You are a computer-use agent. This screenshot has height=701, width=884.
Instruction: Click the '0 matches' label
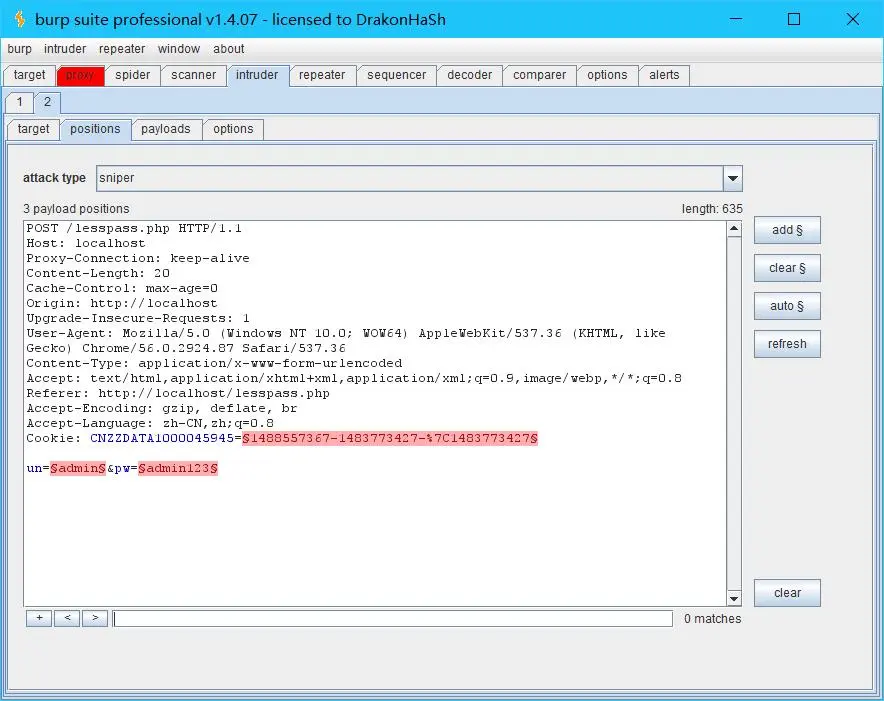click(x=713, y=619)
